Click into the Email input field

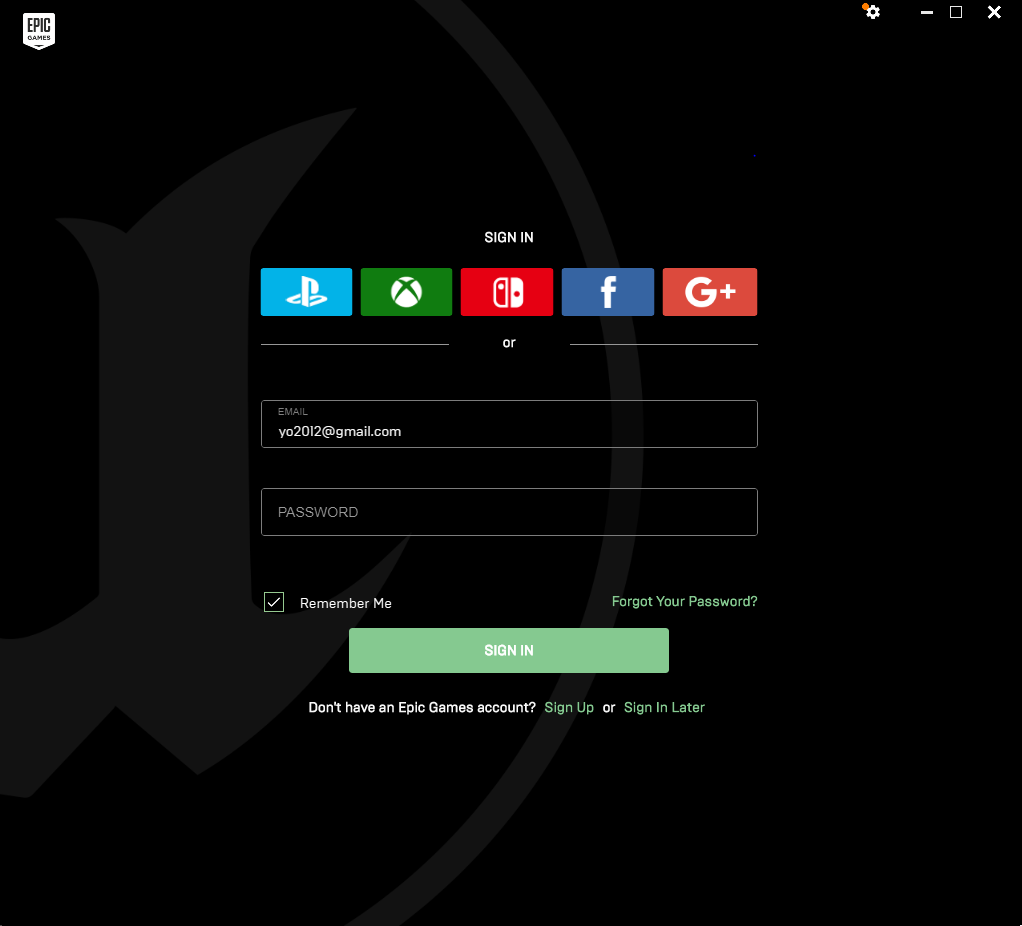(x=509, y=424)
